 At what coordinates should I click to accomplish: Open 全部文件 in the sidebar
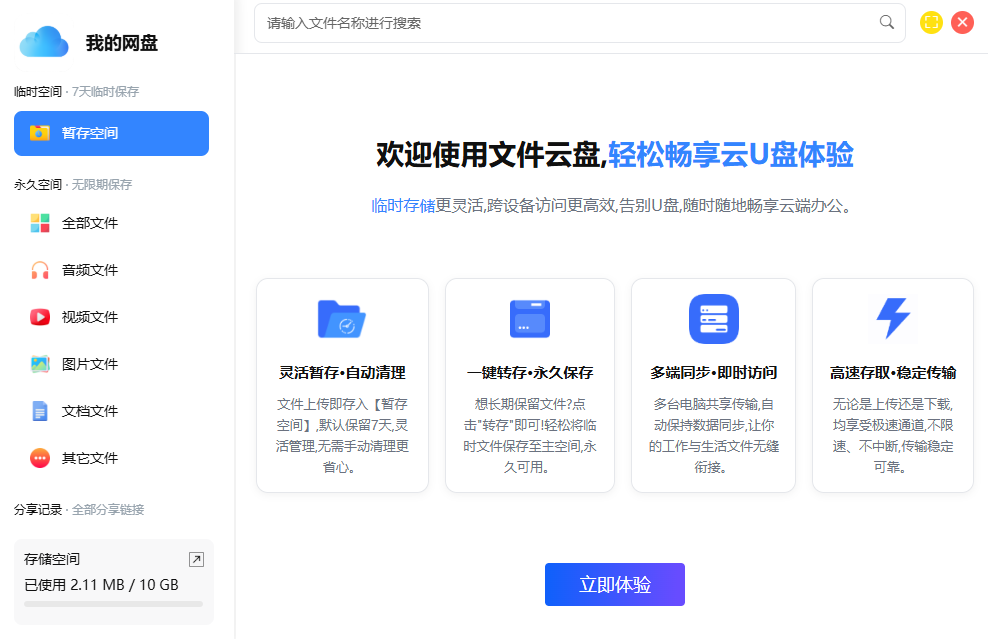point(90,223)
